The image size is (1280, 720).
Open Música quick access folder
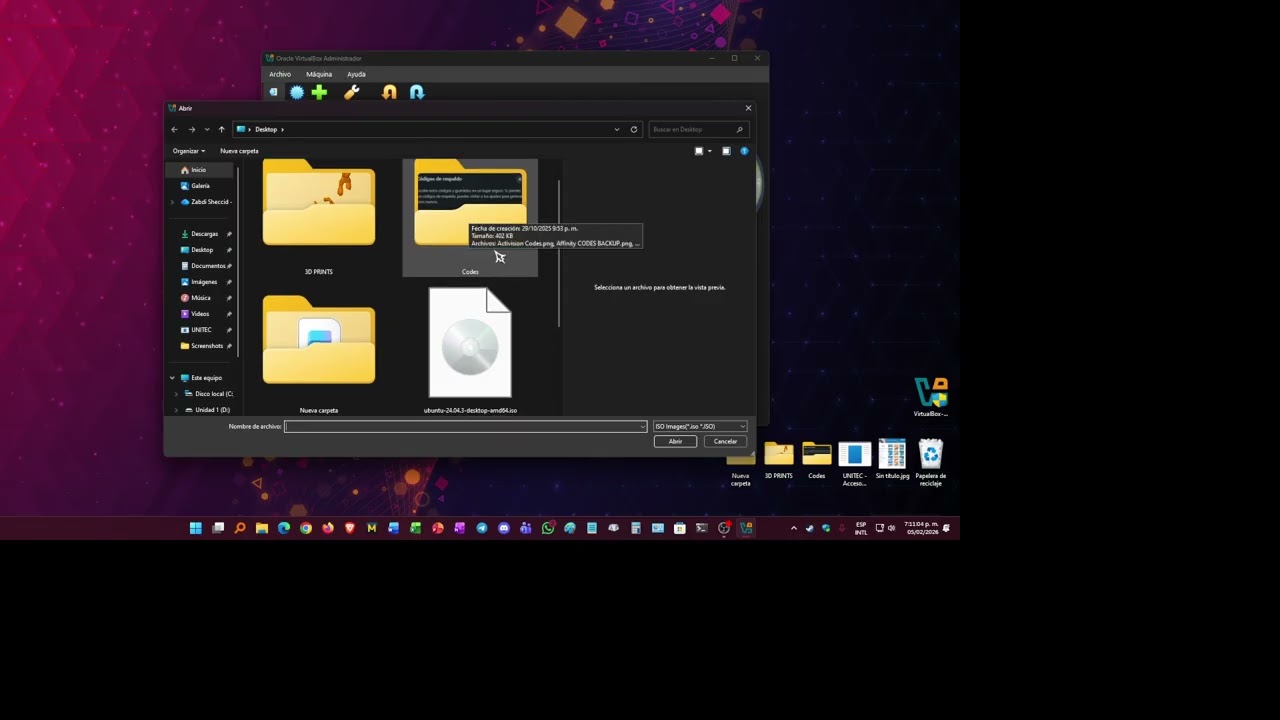point(200,298)
